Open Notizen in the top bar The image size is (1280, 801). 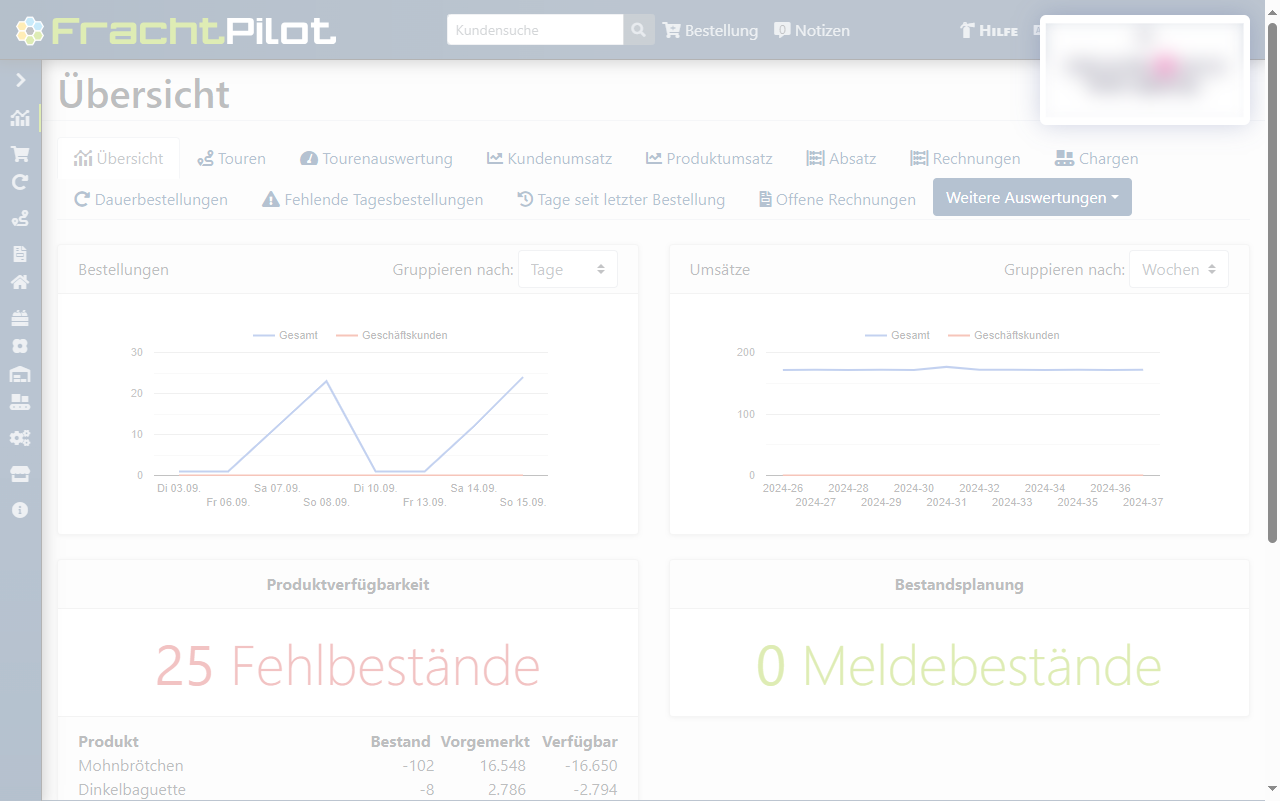pos(812,31)
